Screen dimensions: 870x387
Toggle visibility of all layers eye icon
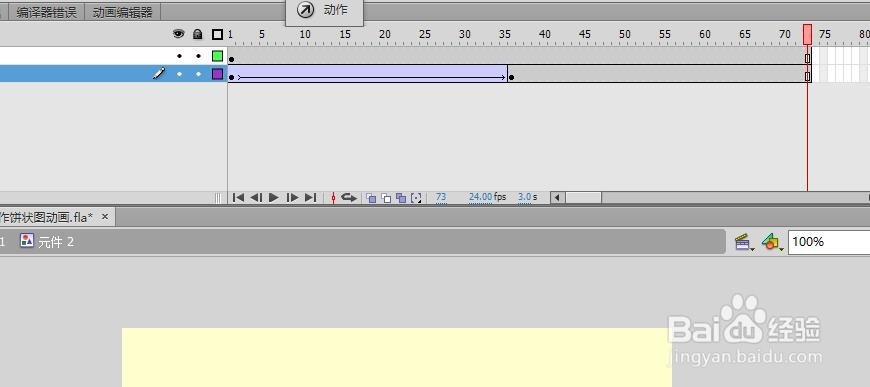coord(178,34)
